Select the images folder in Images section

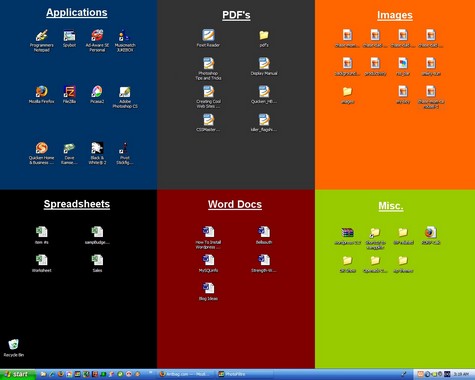(x=347, y=95)
